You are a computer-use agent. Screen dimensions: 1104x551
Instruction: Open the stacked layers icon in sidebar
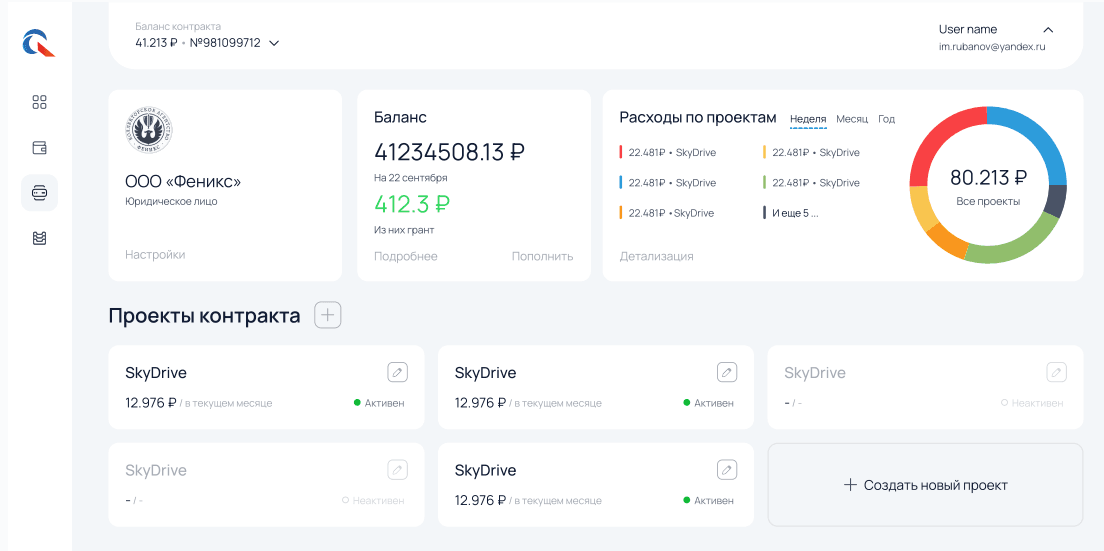40,238
